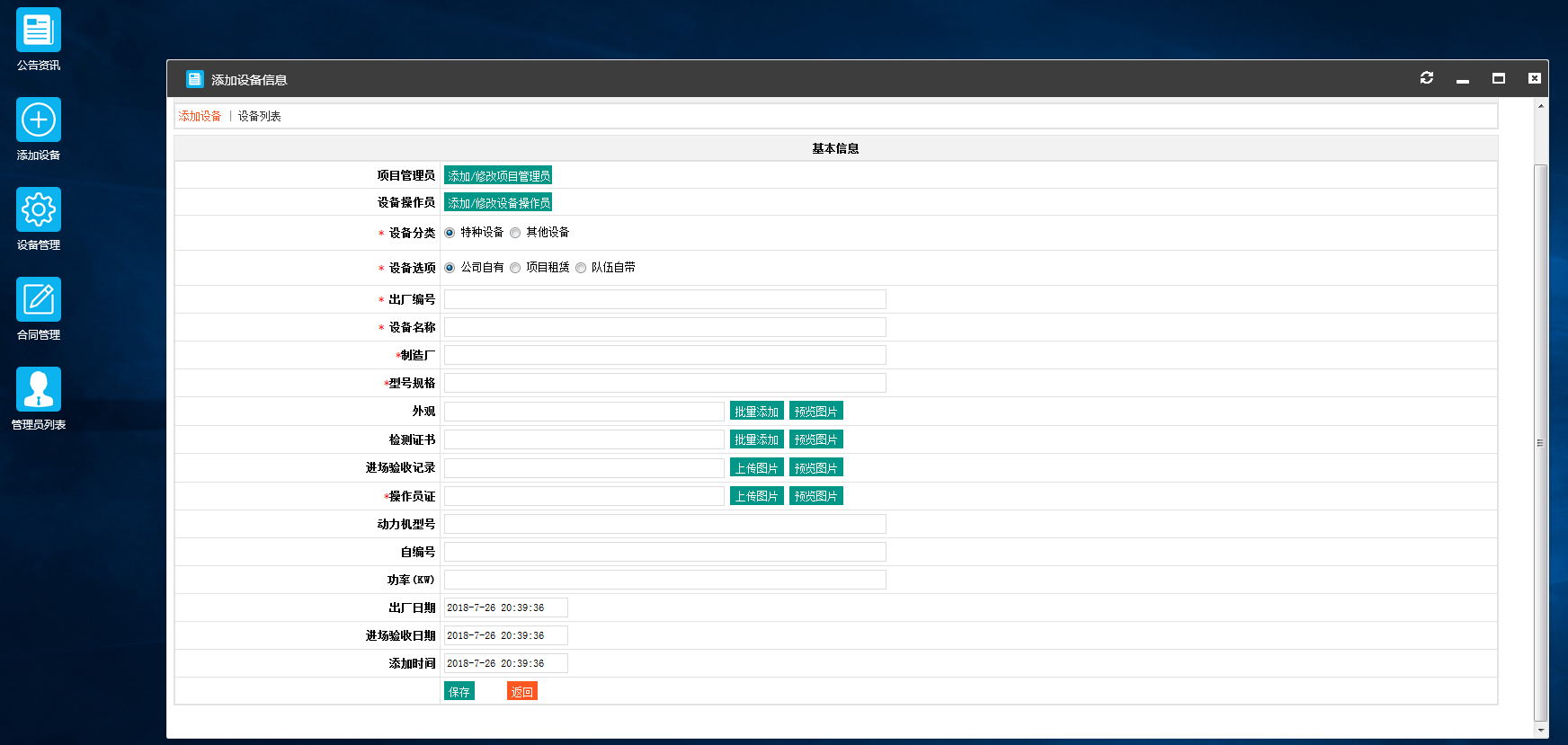Pick the 队伍自带 radio option
Screen dimensions: 1568x745
[x=581, y=268]
